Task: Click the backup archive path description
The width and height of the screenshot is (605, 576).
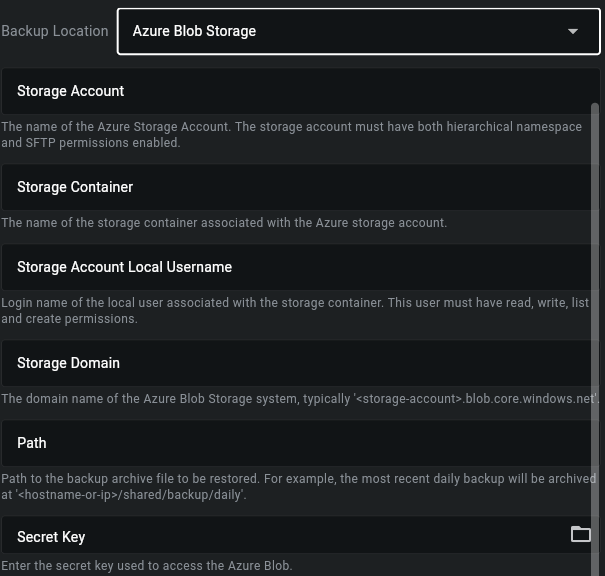Action: pyautogui.click(x=299, y=486)
